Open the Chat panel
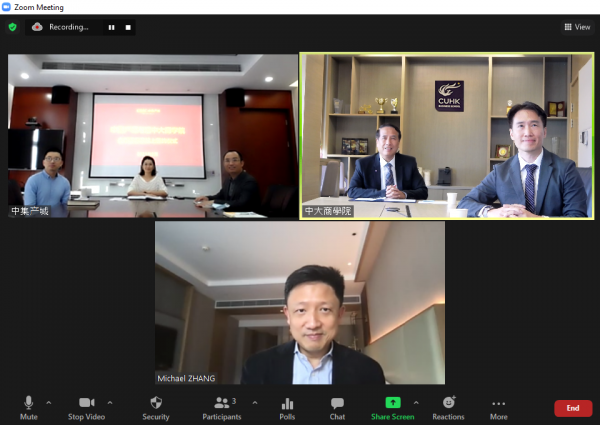This screenshot has width=600, height=425. pyautogui.click(x=337, y=405)
